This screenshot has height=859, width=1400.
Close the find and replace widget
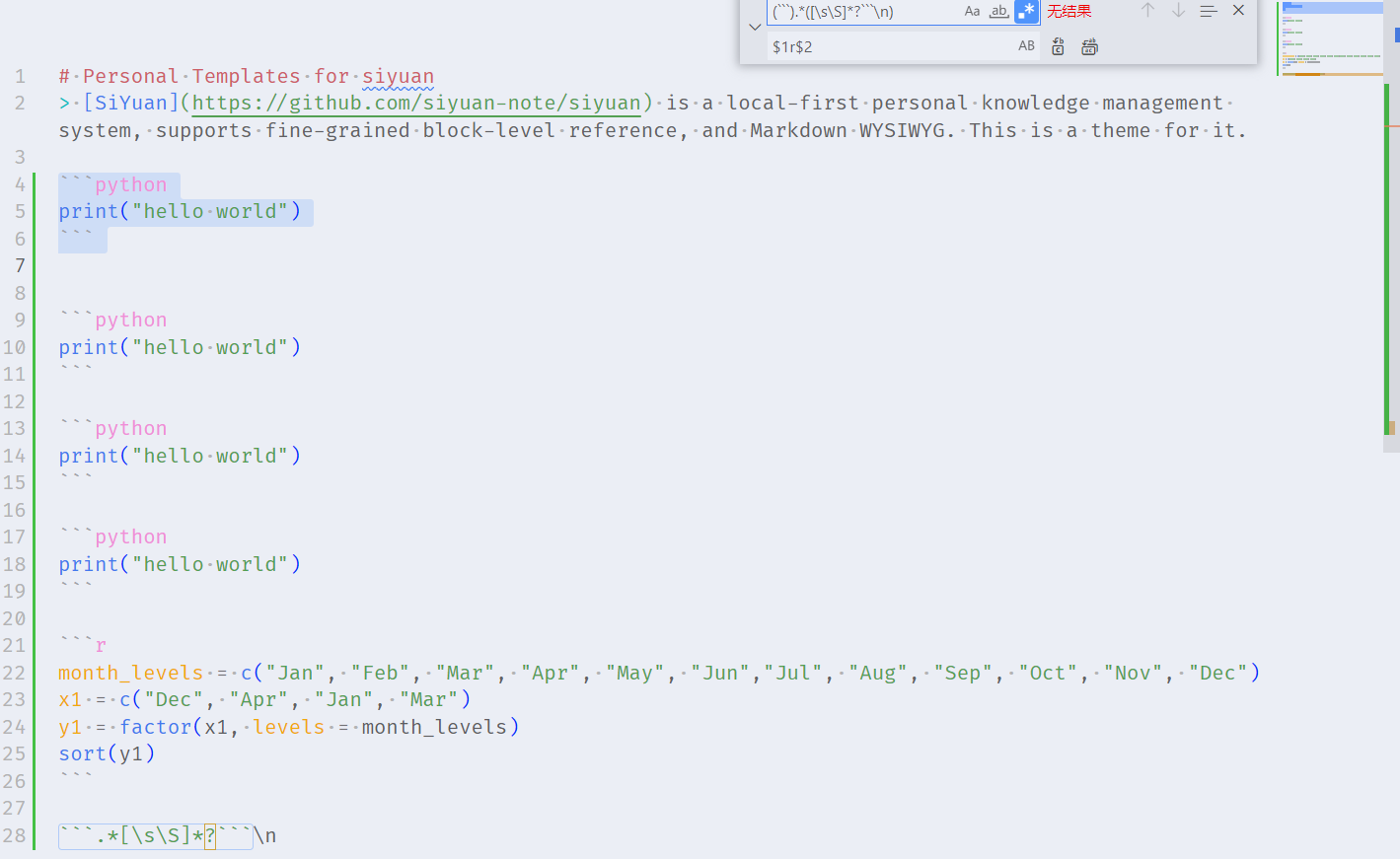point(1238,12)
